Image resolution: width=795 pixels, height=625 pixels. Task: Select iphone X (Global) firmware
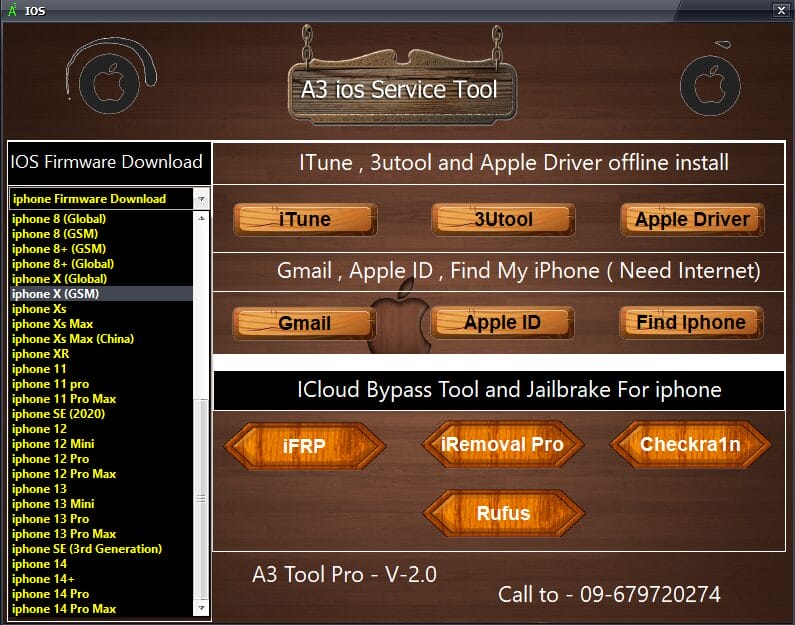tap(101, 279)
